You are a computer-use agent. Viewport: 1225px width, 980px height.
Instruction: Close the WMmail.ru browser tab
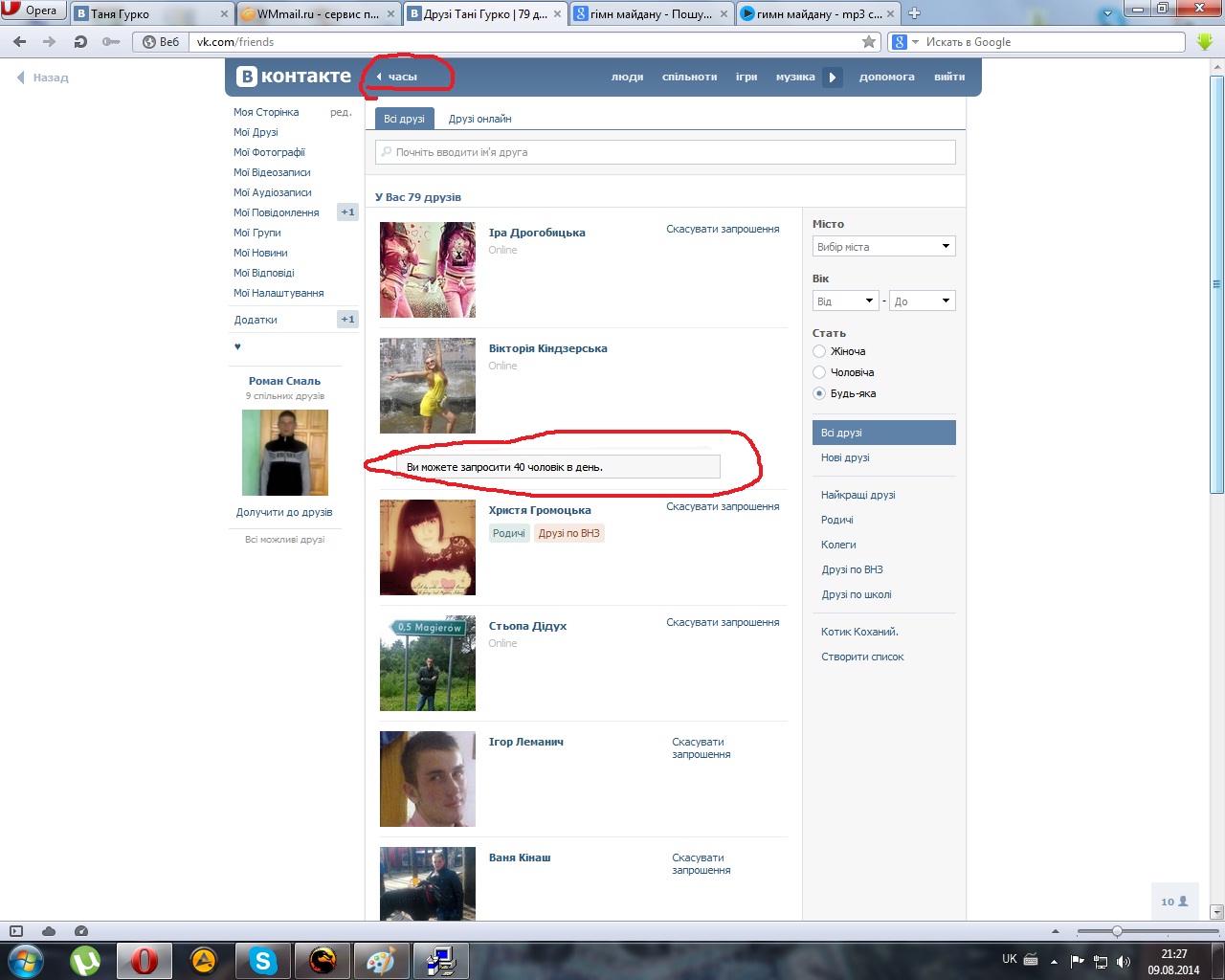tap(391, 14)
